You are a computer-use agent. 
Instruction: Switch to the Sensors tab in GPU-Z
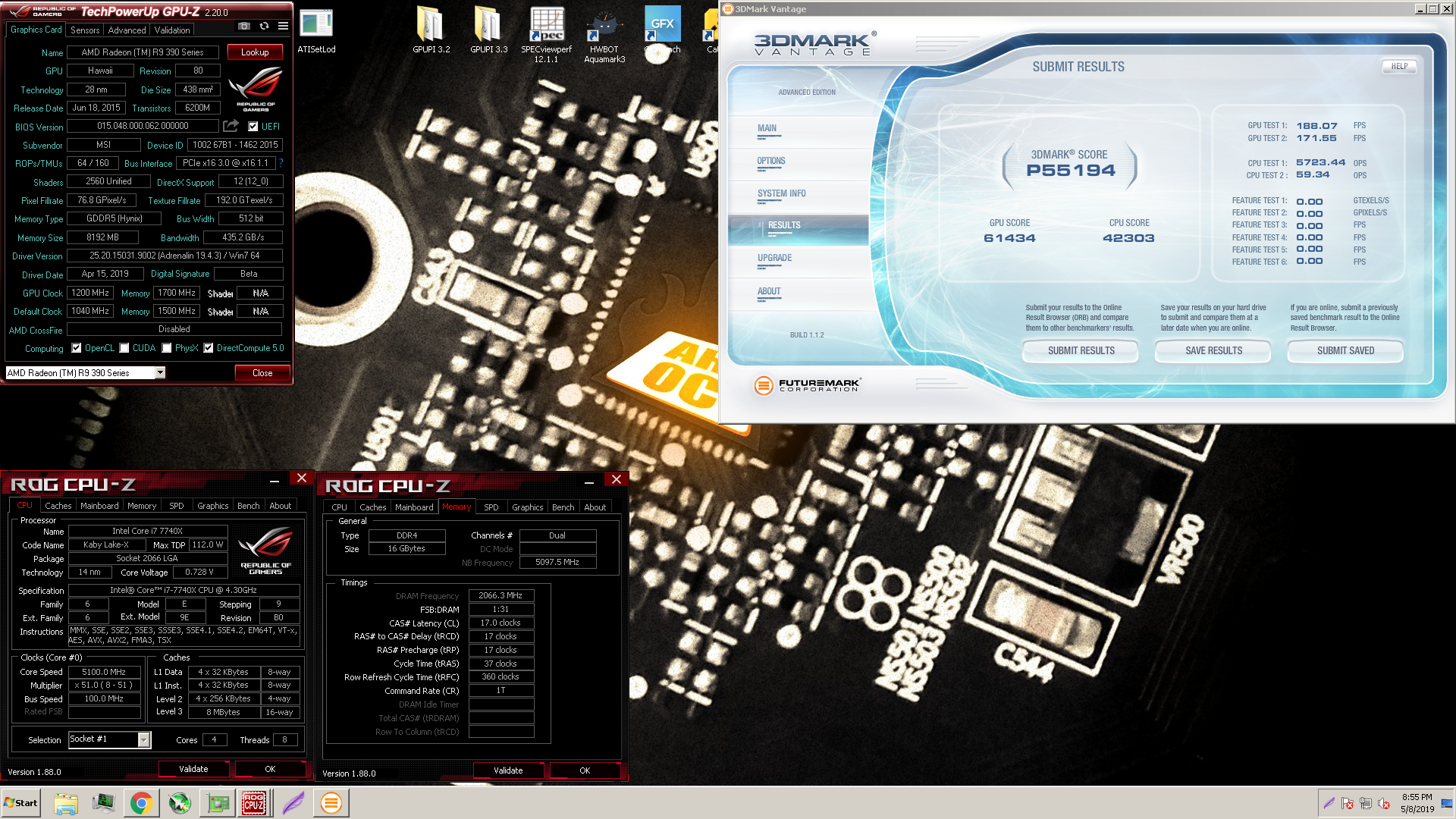pos(85,30)
